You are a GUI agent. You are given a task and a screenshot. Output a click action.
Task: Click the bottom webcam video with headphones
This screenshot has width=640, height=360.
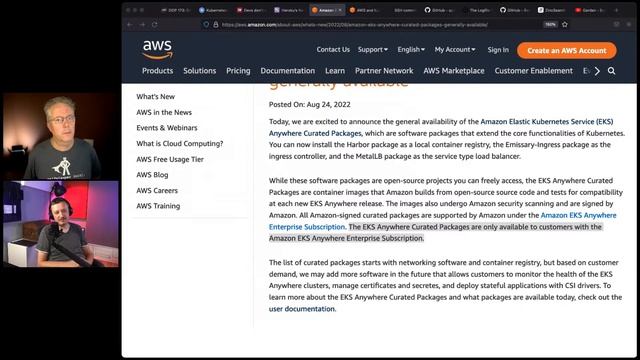pyautogui.click(x=61, y=224)
